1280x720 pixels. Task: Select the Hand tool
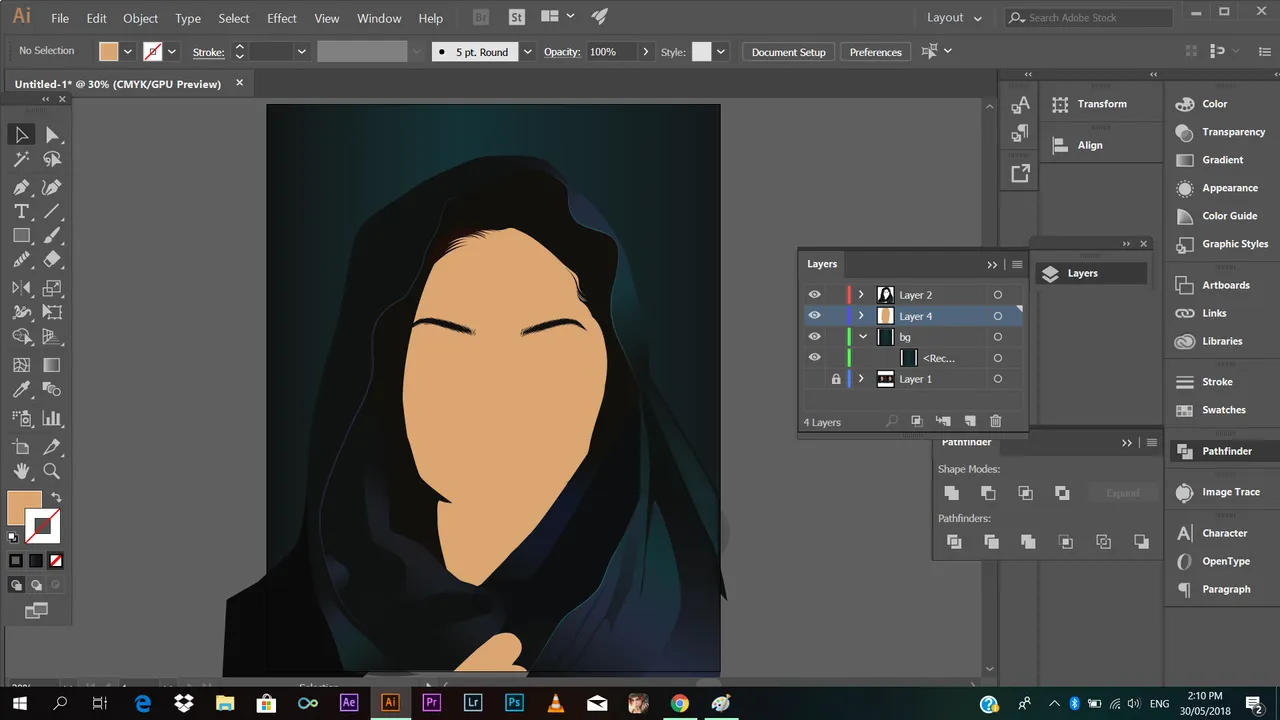click(21, 471)
